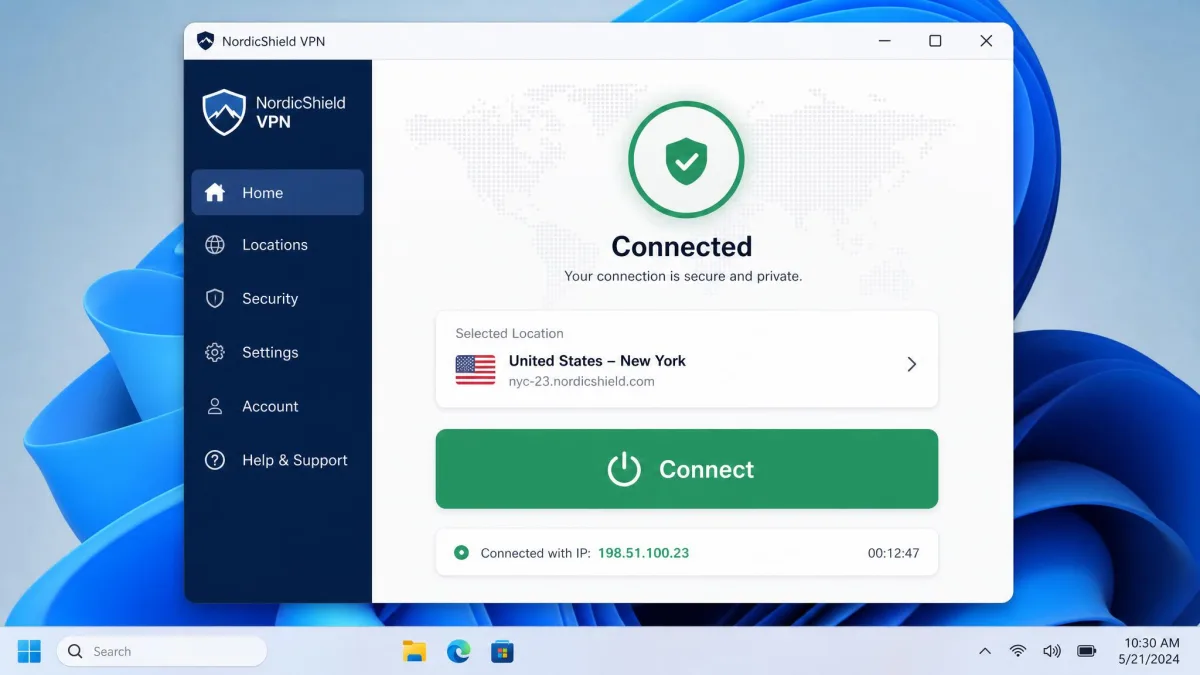1200x675 pixels.
Task: Click the green shield checkmark status icon
Action: pyautogui.click(x=686, y=160)
